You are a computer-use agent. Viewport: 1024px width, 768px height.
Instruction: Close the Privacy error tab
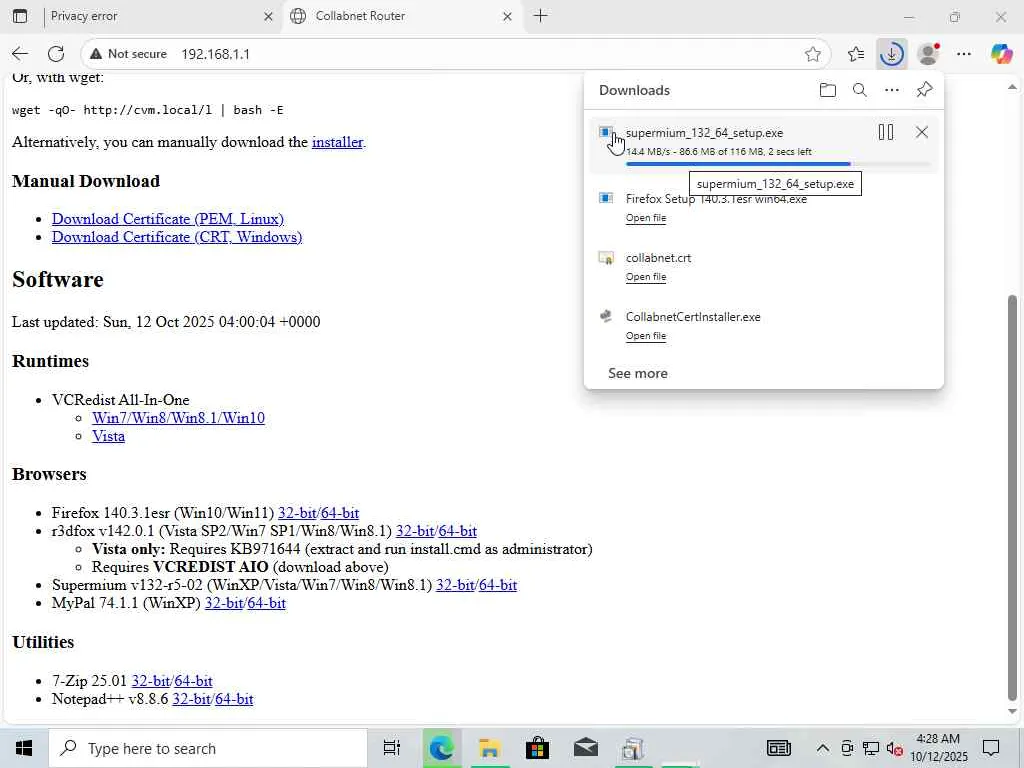tap(268, 16)
